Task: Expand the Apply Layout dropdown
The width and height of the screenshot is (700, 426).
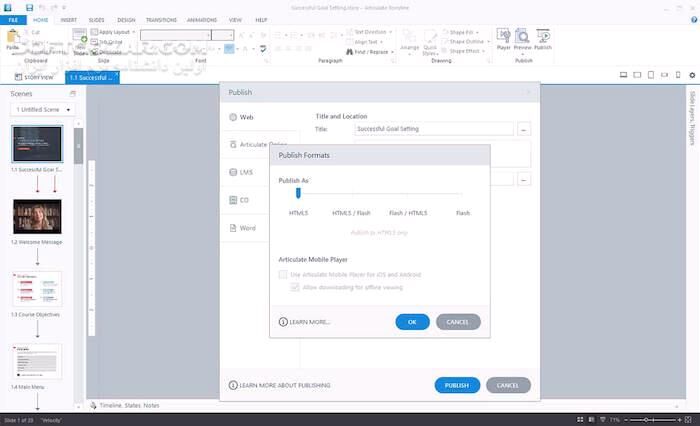Action: tap(133, 32)
